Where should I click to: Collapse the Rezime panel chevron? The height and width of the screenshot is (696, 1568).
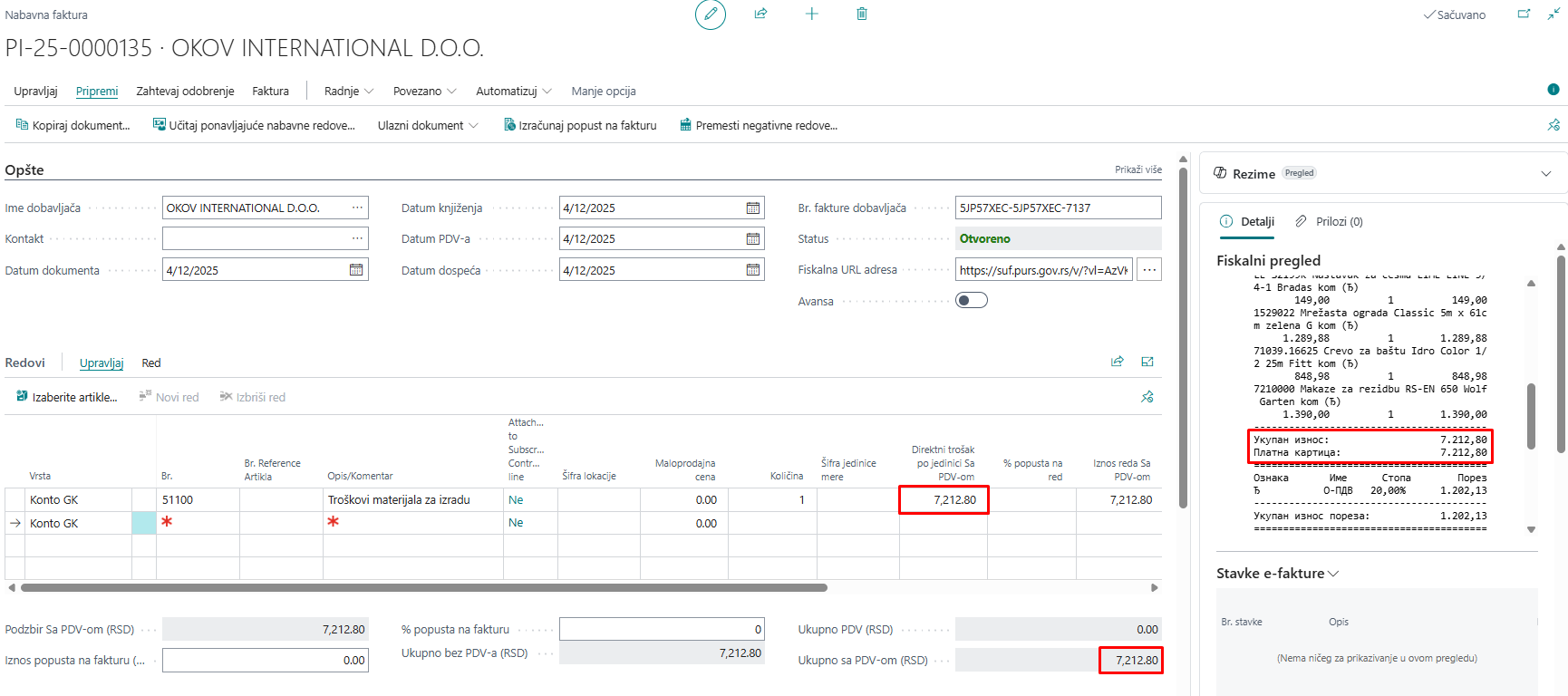(x=1545, y=174)
